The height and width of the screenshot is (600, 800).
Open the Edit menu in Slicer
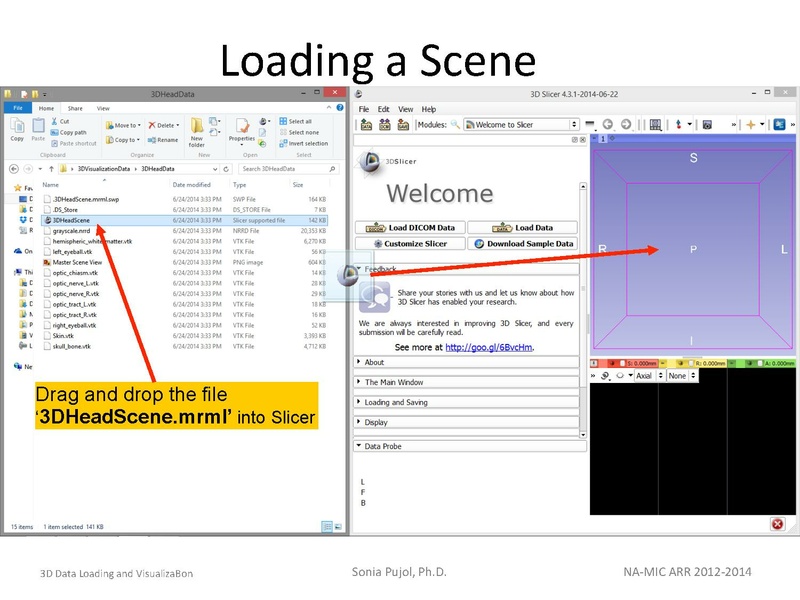[384, 109]
